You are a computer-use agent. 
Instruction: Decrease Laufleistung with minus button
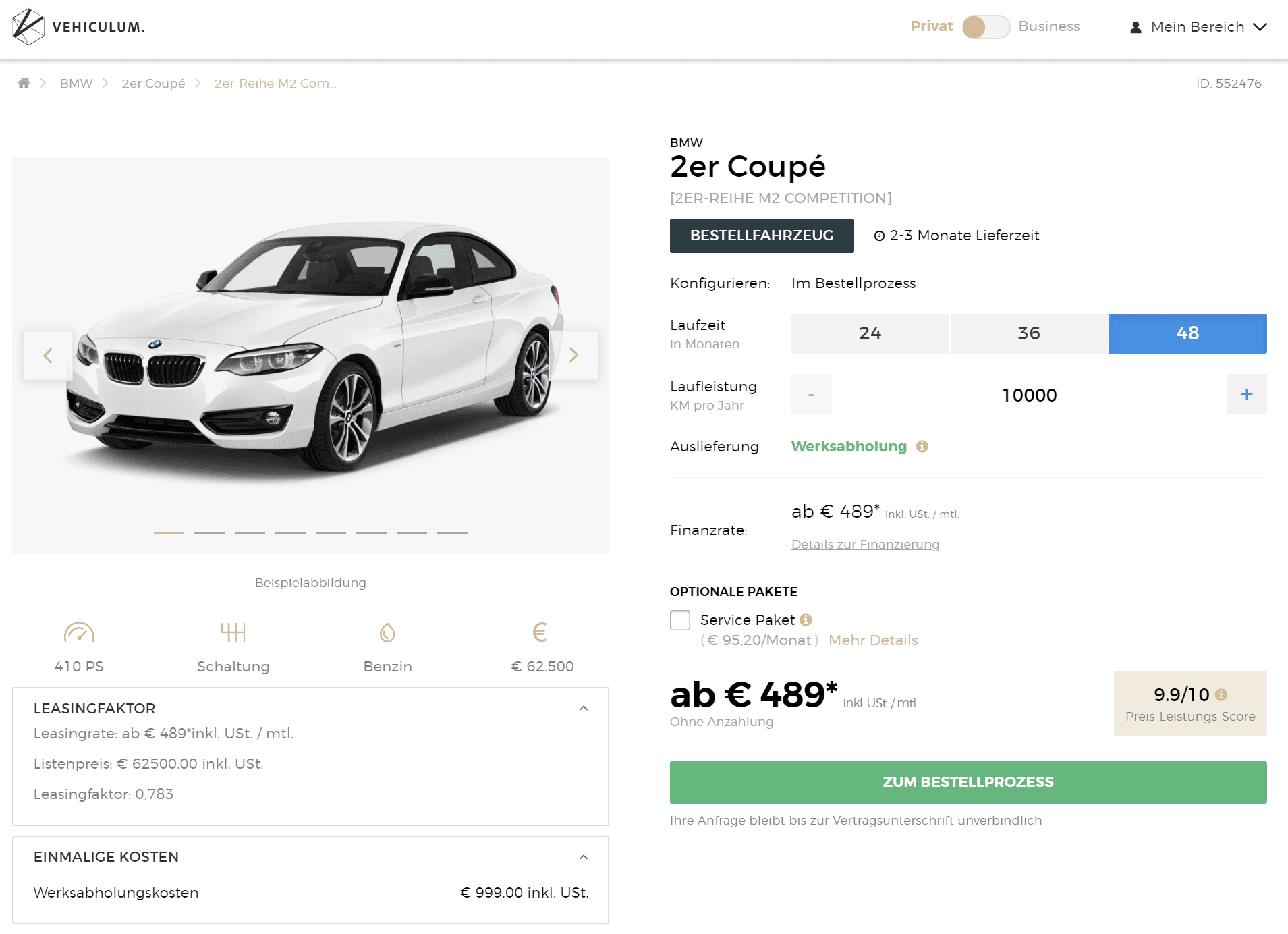point(812,395)
